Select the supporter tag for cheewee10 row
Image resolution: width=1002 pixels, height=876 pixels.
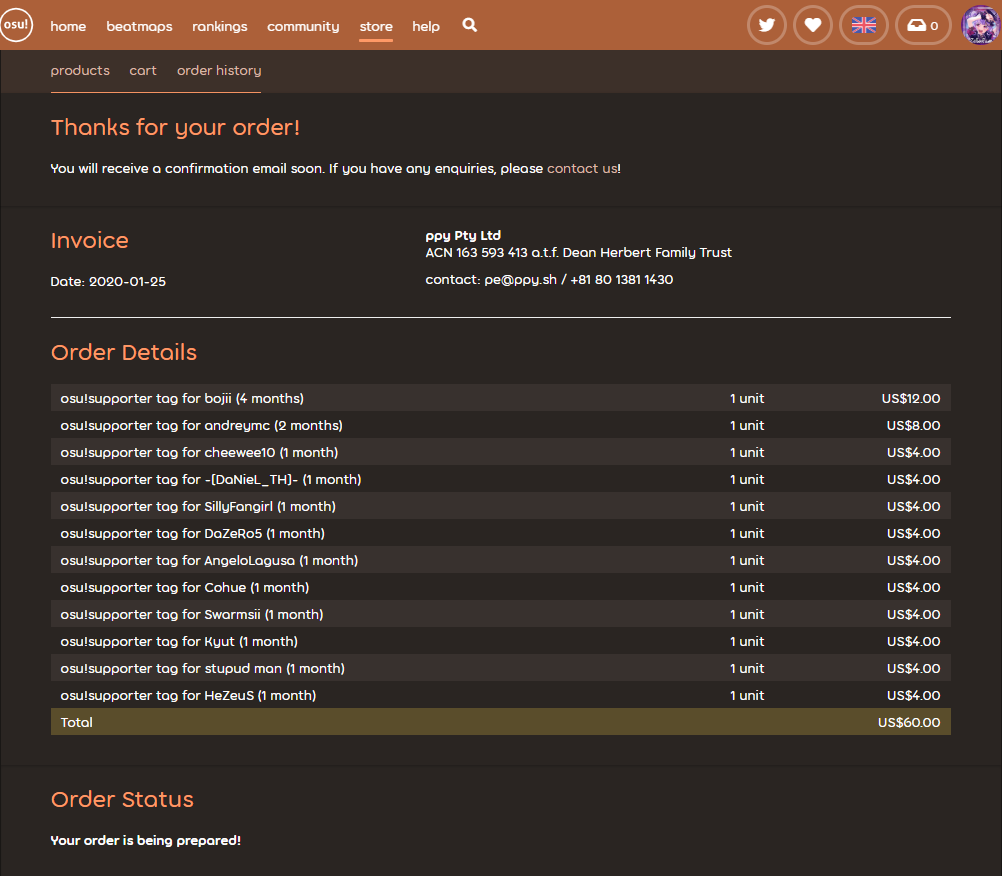pyautogui.click(x=501, y=452)
